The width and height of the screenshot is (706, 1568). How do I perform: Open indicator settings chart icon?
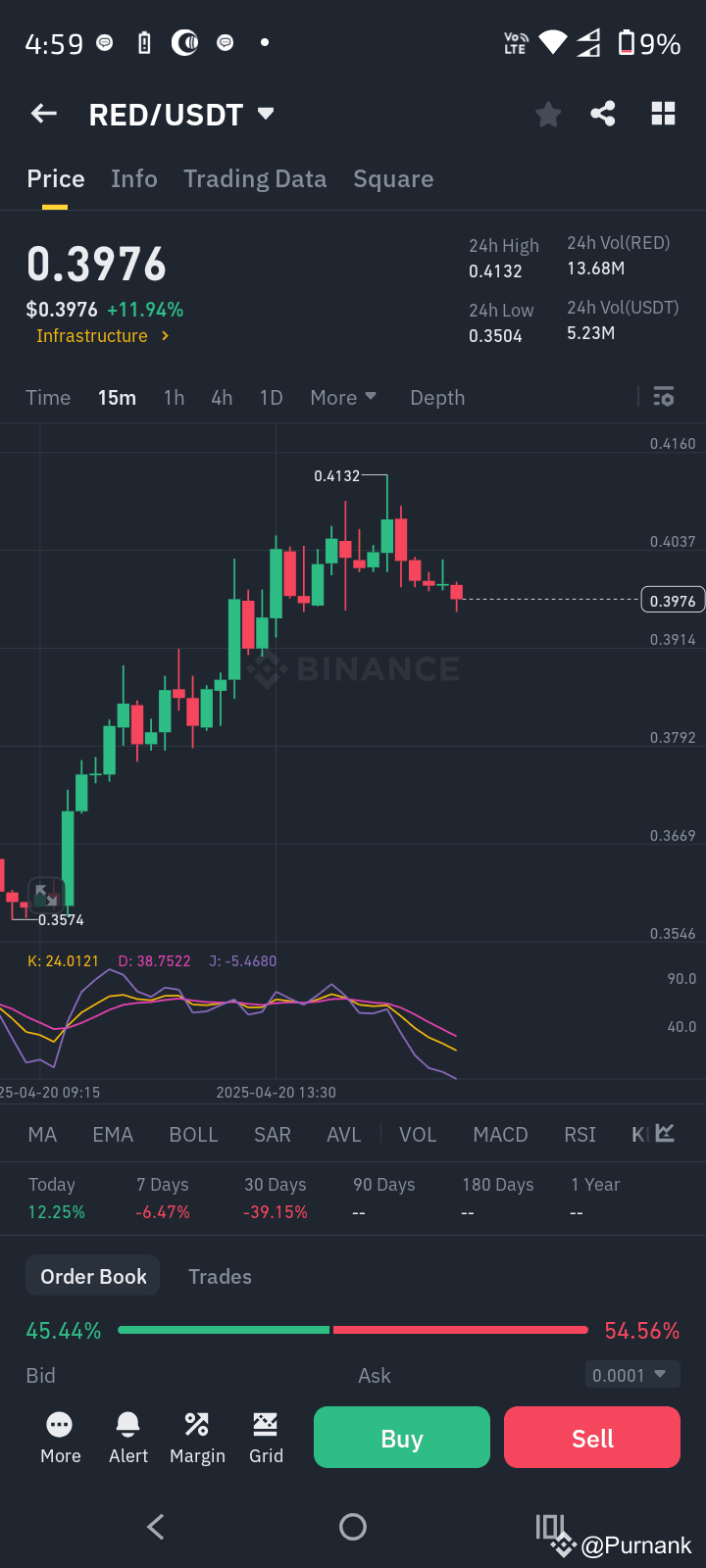coord(665,1133)
